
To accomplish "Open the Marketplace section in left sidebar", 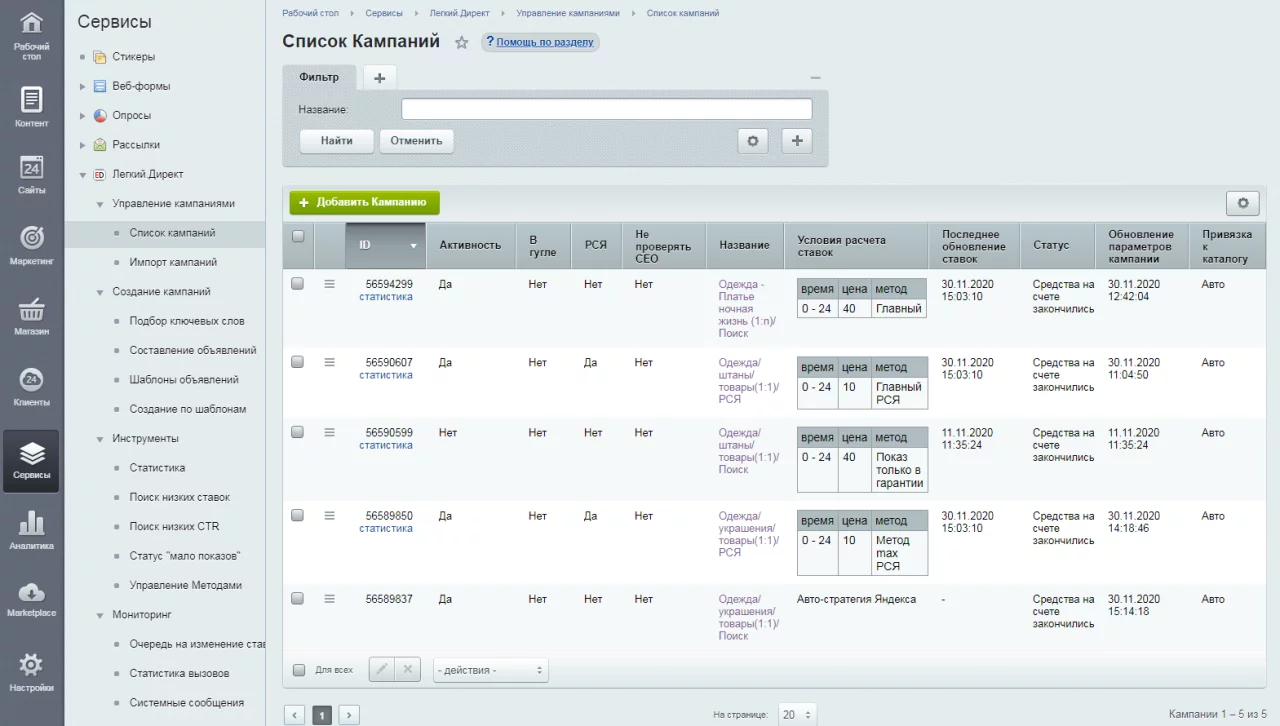I will (31, 600).
